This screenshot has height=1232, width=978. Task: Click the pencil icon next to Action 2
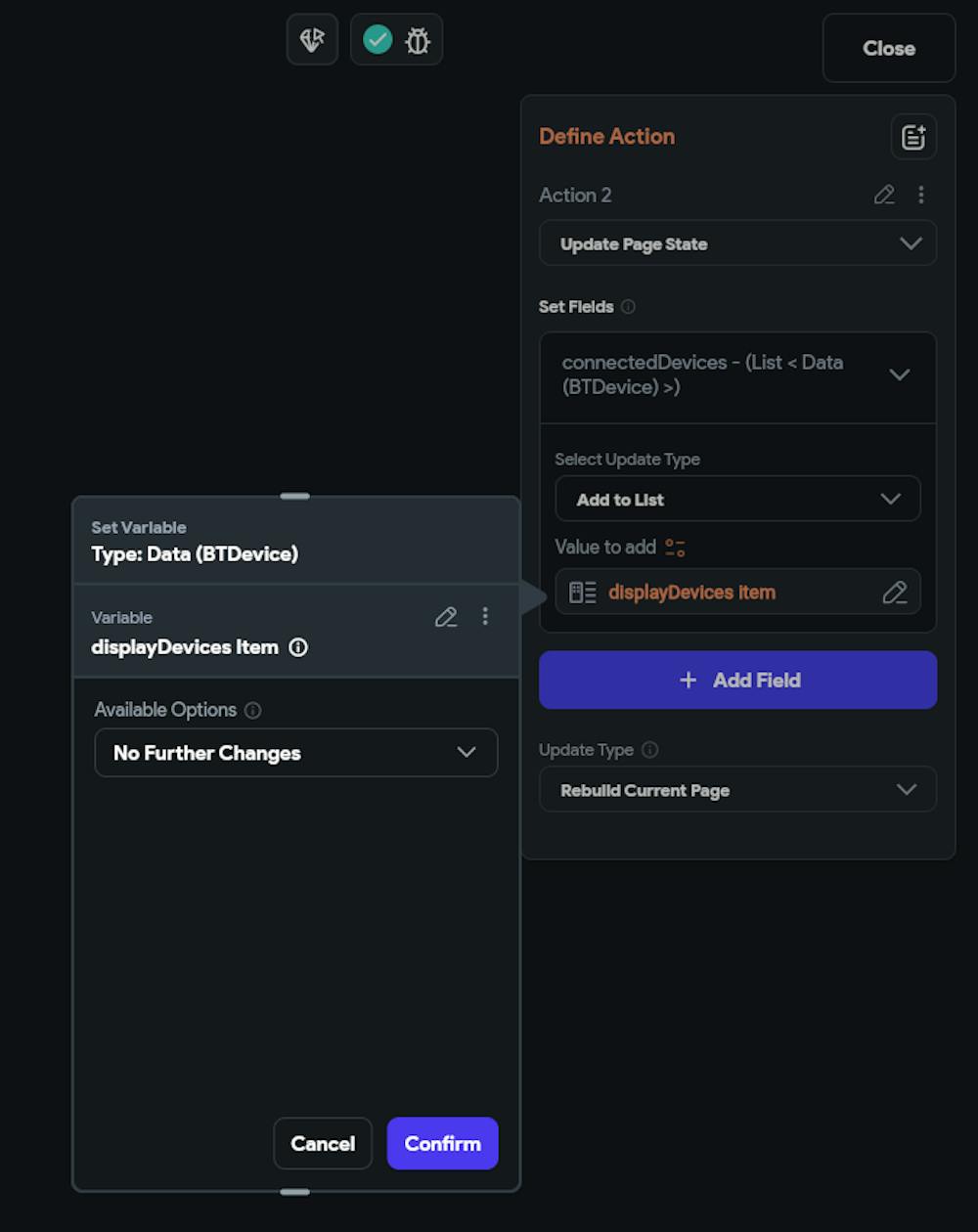[884, 195]
